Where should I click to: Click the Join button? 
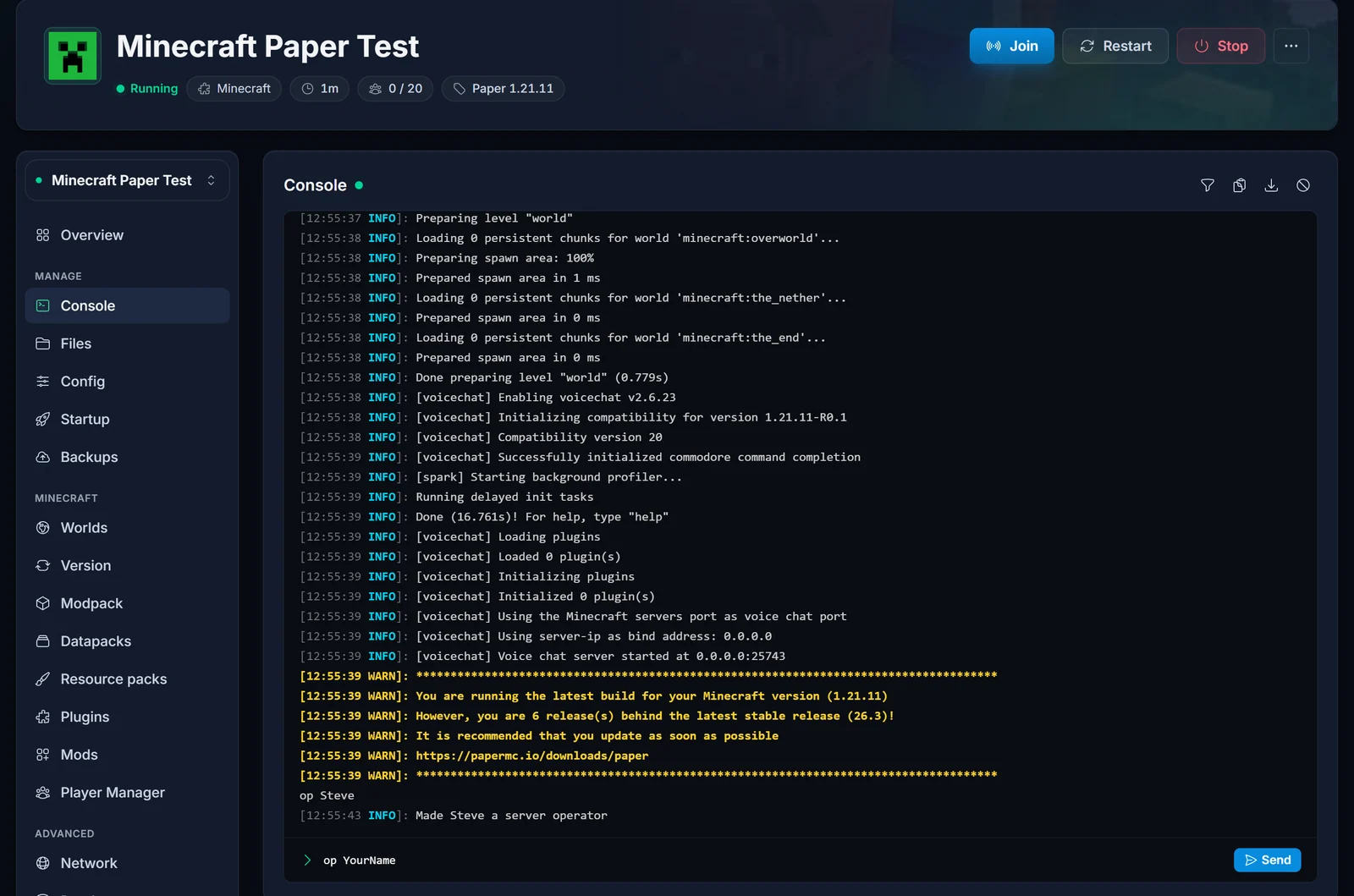(1011, 46)
